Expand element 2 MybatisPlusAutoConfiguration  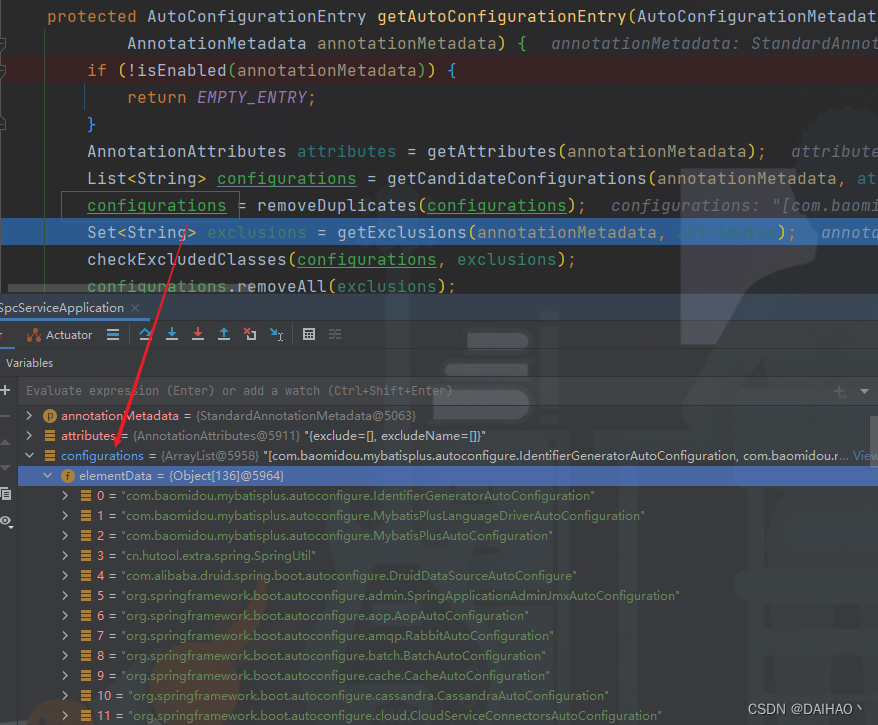click(x=66, y=536)
